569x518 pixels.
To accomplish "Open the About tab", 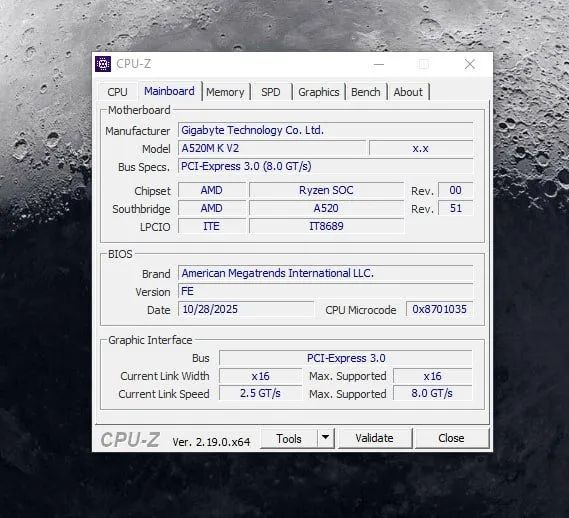I will pos(408,92).
